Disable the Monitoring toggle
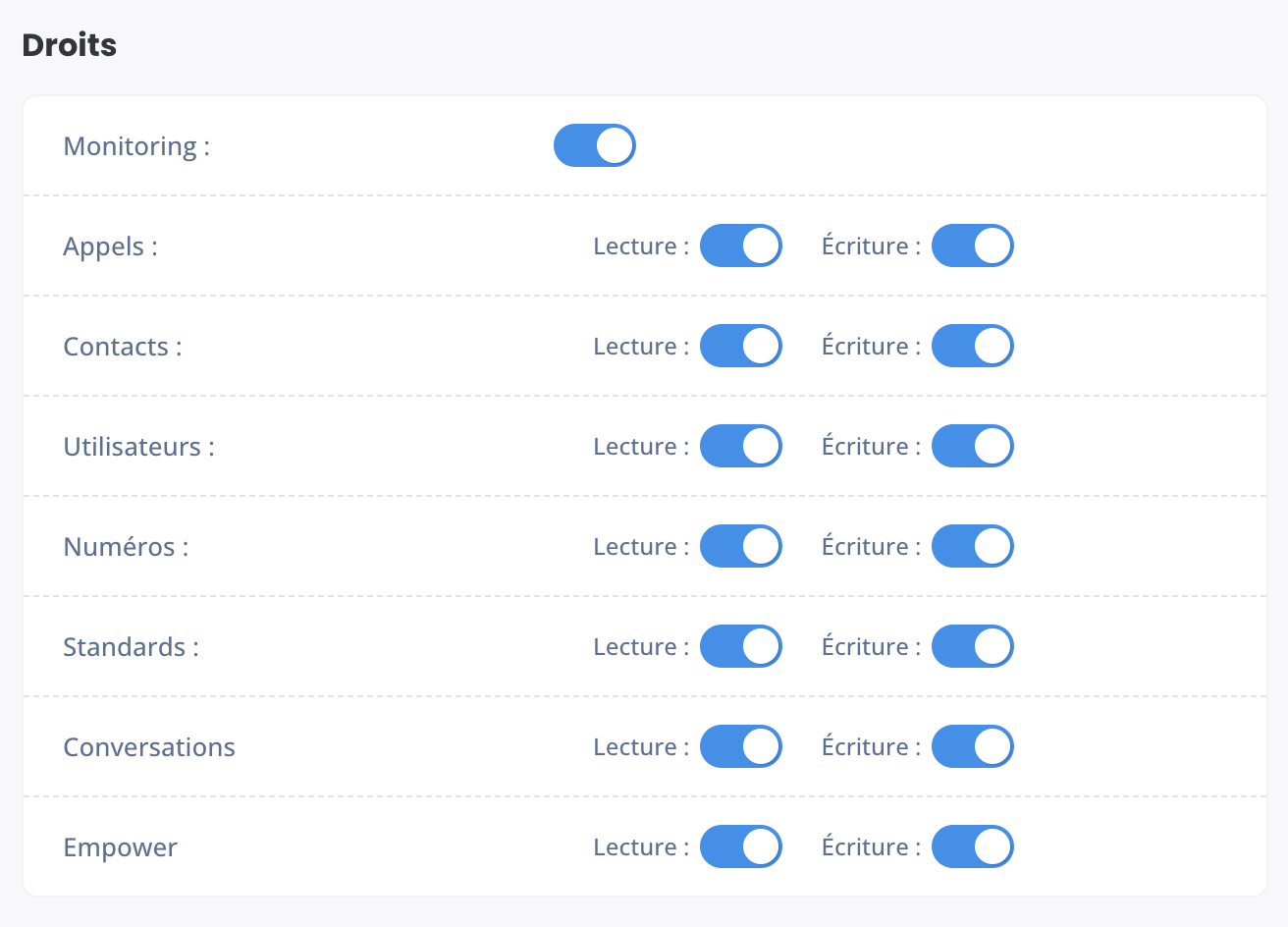 (x=595, y=145)
